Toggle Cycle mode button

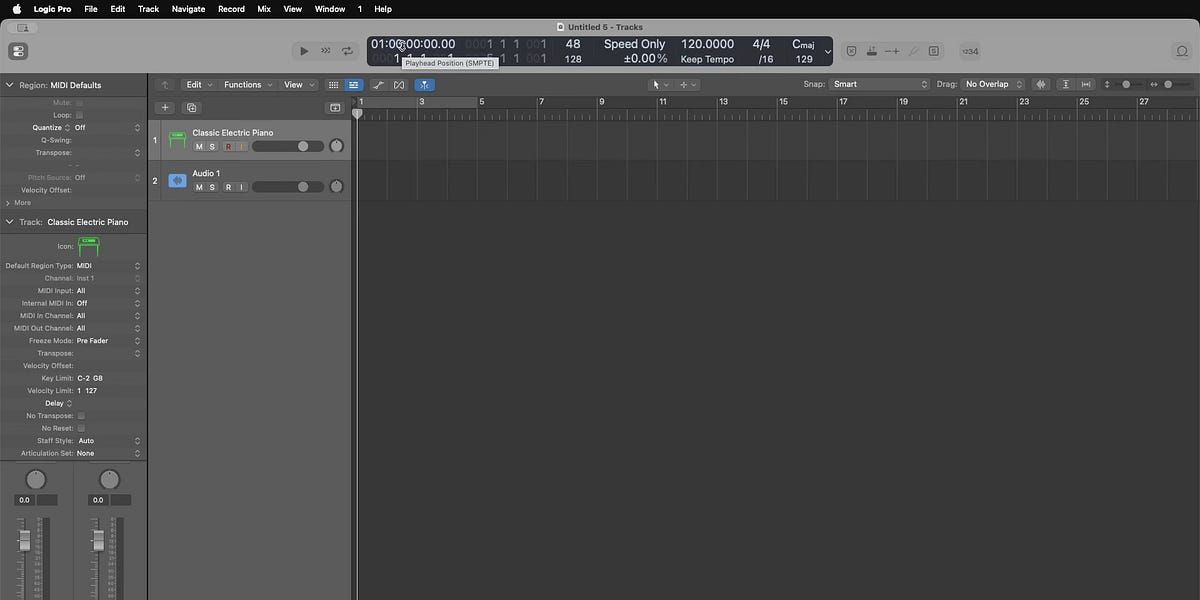347,51
